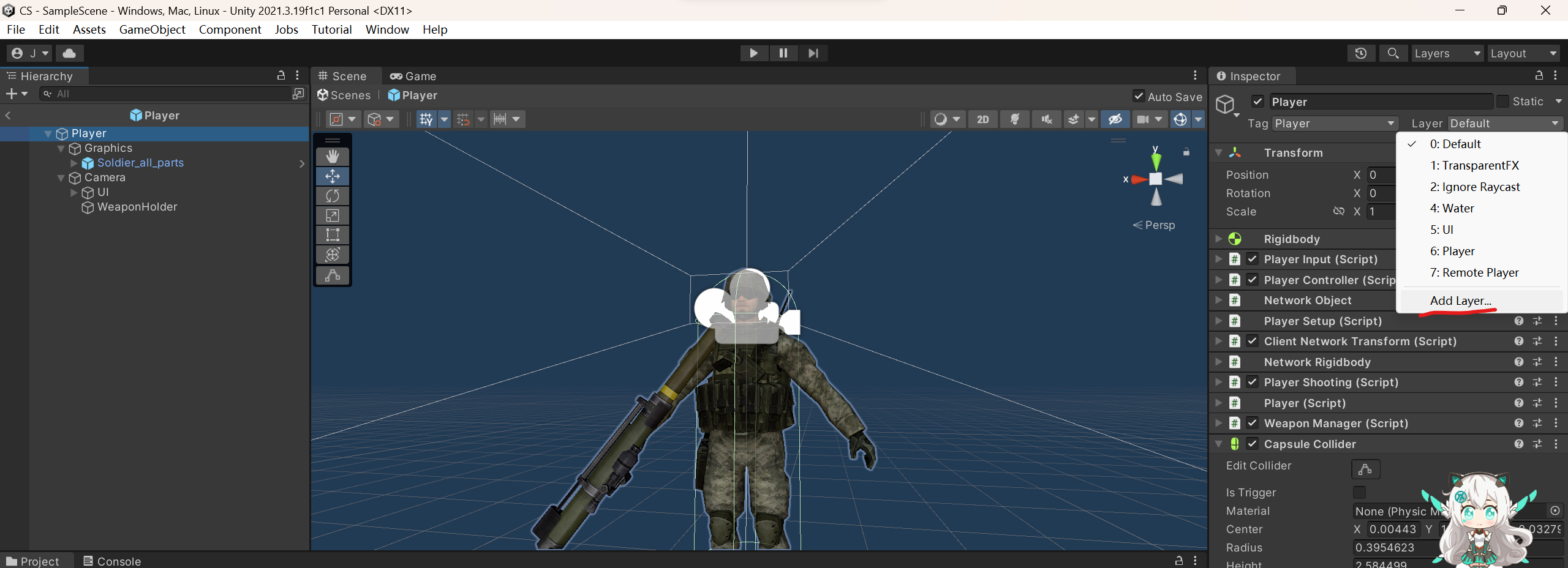Viewport: 1568px width, 568px height.
Task: Disable the Capsule Collider checkbox
Action: (1253, 444)
